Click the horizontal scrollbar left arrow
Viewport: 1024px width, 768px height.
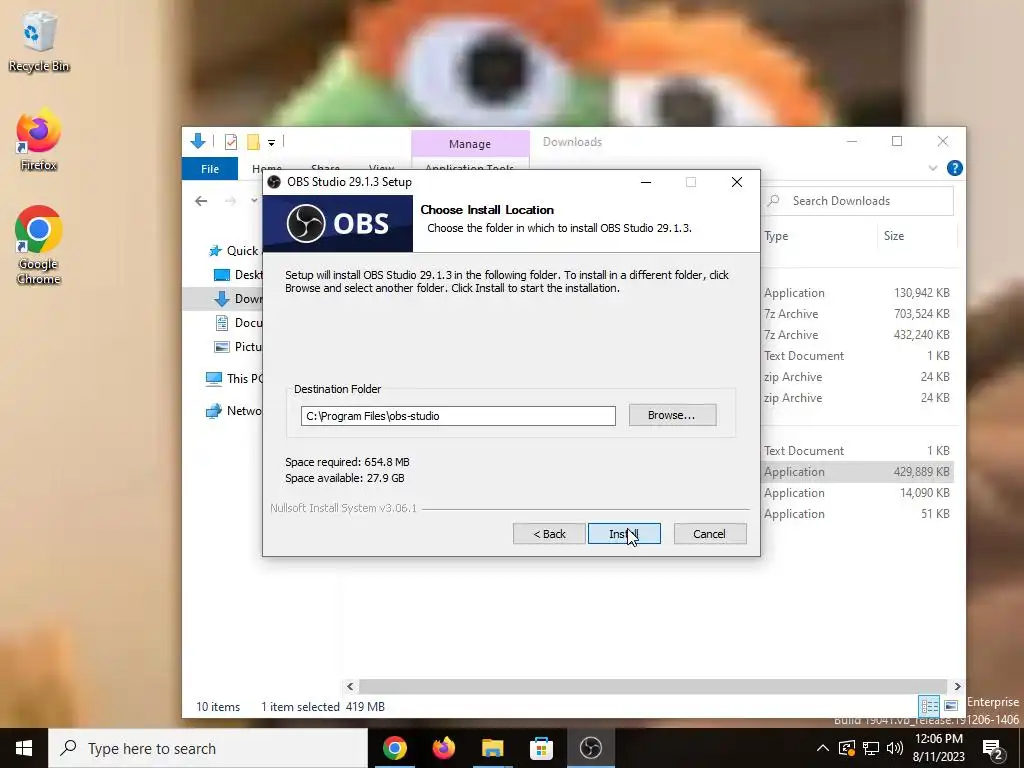[x=350, y=686]
